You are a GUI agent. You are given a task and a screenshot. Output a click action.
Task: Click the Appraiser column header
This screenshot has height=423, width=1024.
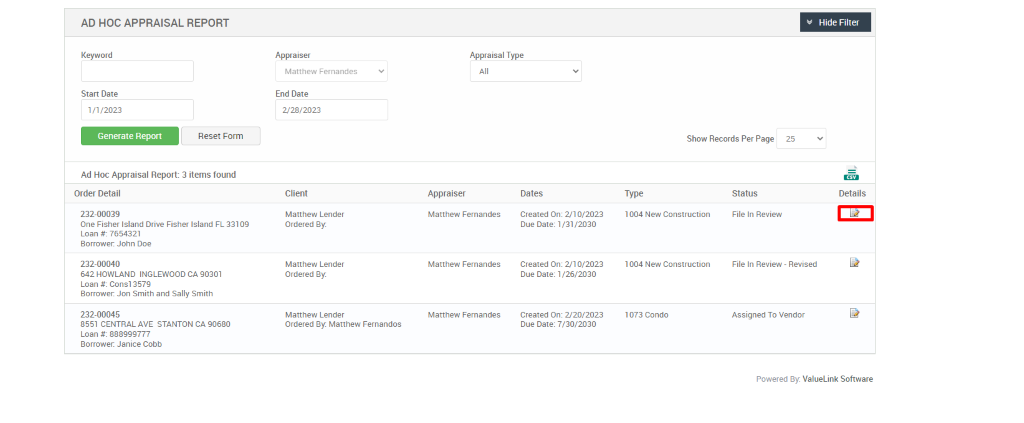(x=447, y=193)
